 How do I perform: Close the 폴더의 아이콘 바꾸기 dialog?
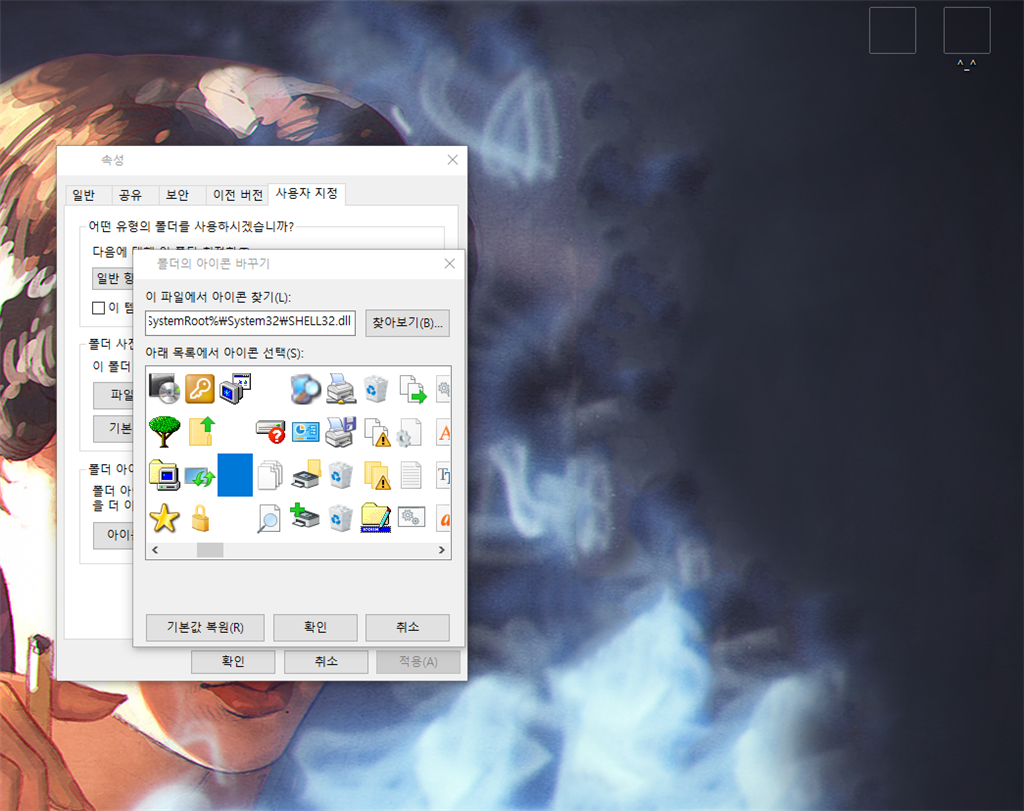[x=450, y=264]
